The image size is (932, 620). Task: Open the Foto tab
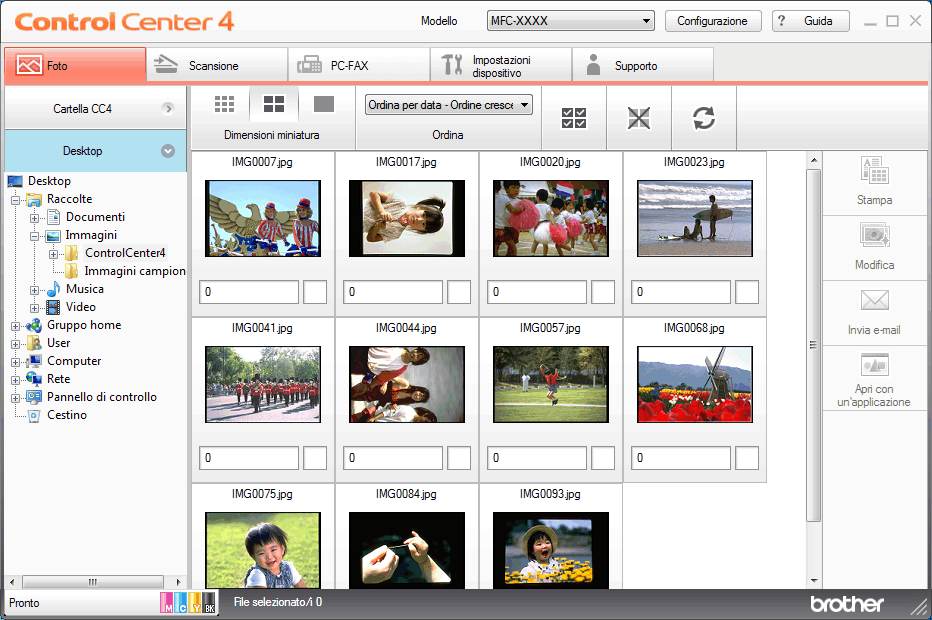coord(75,65)
